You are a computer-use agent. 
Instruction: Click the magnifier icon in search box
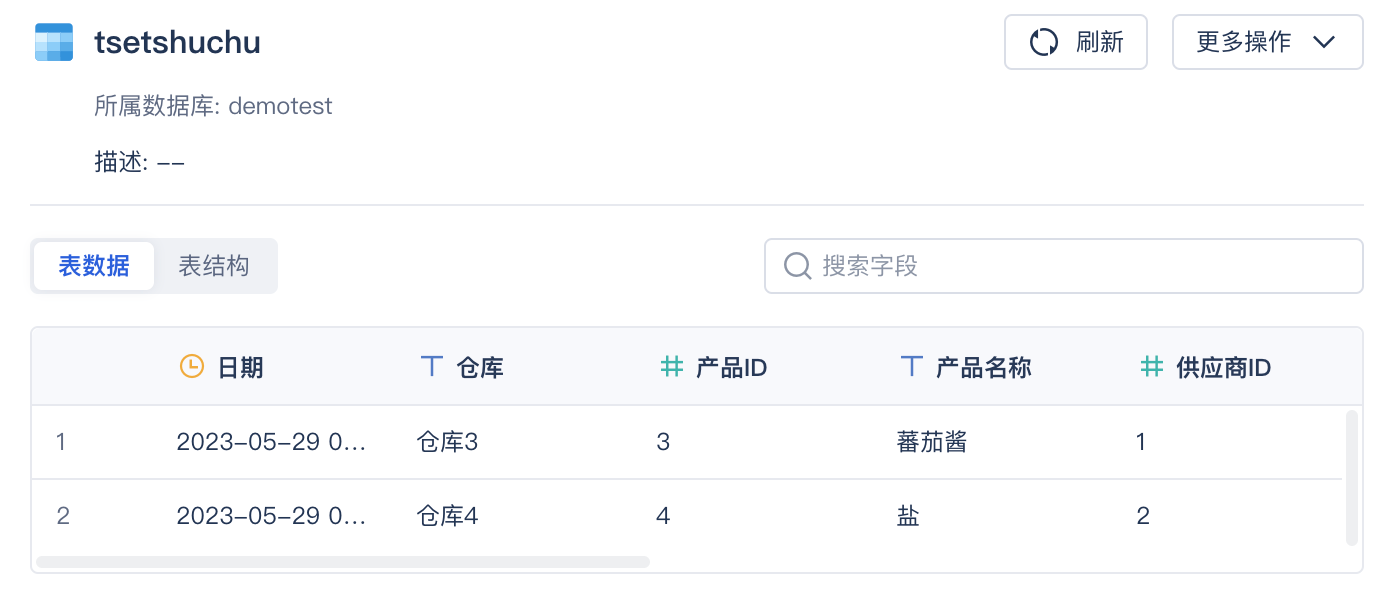(x=797, y=266)
